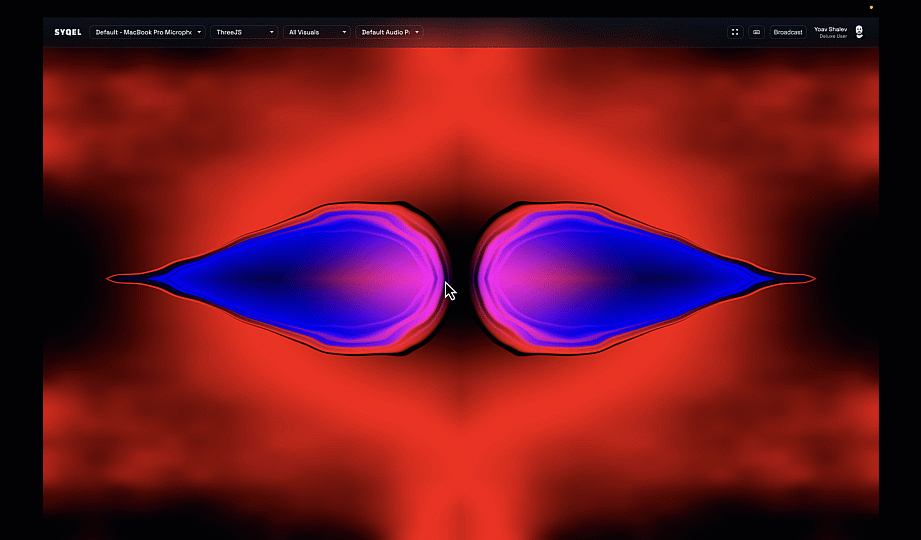Viewport: 921px width, 540px height.
Task: Click the arrow on the Default Audio dropdown
Action: [417, 32]
